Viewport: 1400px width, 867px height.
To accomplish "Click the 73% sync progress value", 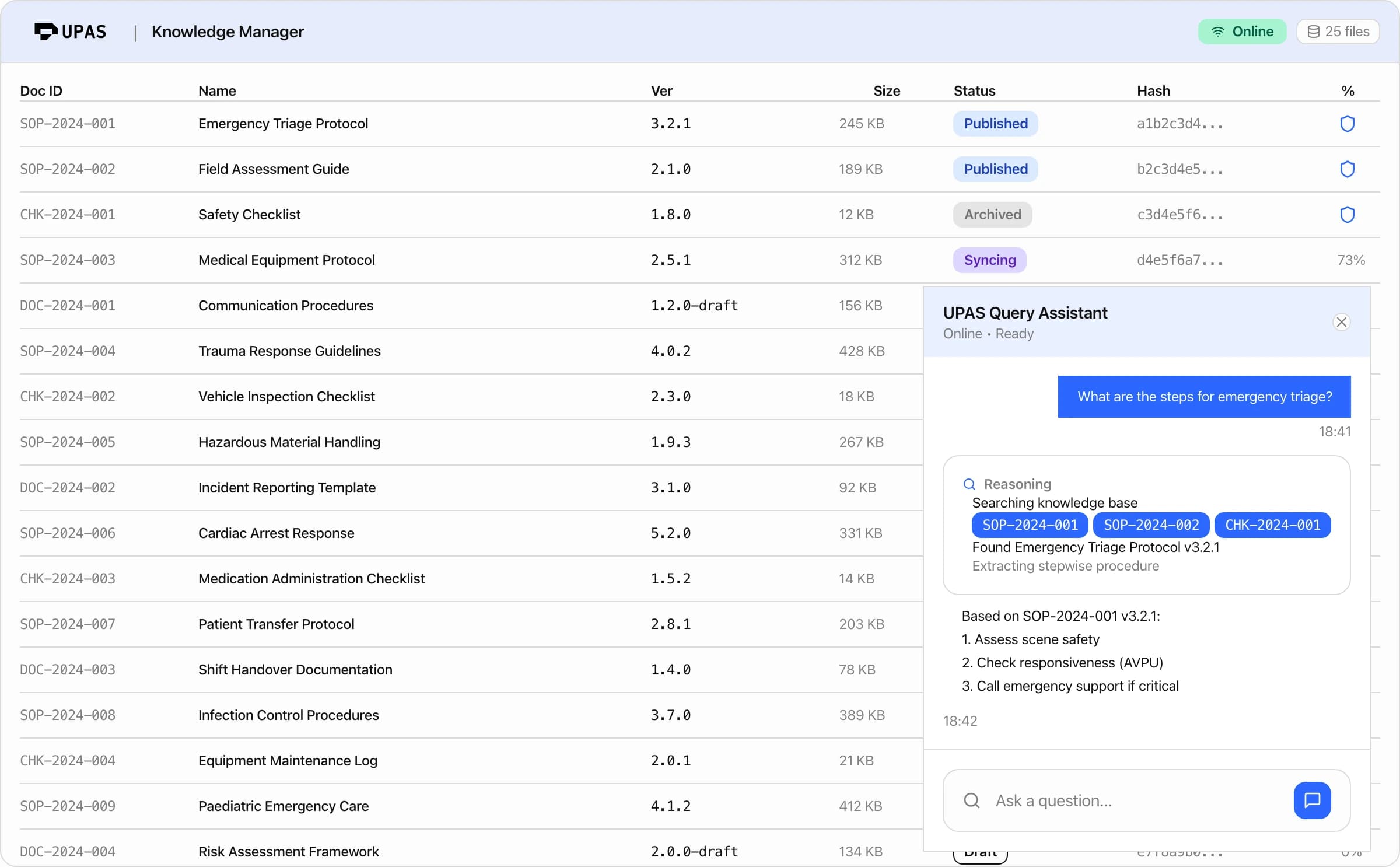I will (1350, 260).
